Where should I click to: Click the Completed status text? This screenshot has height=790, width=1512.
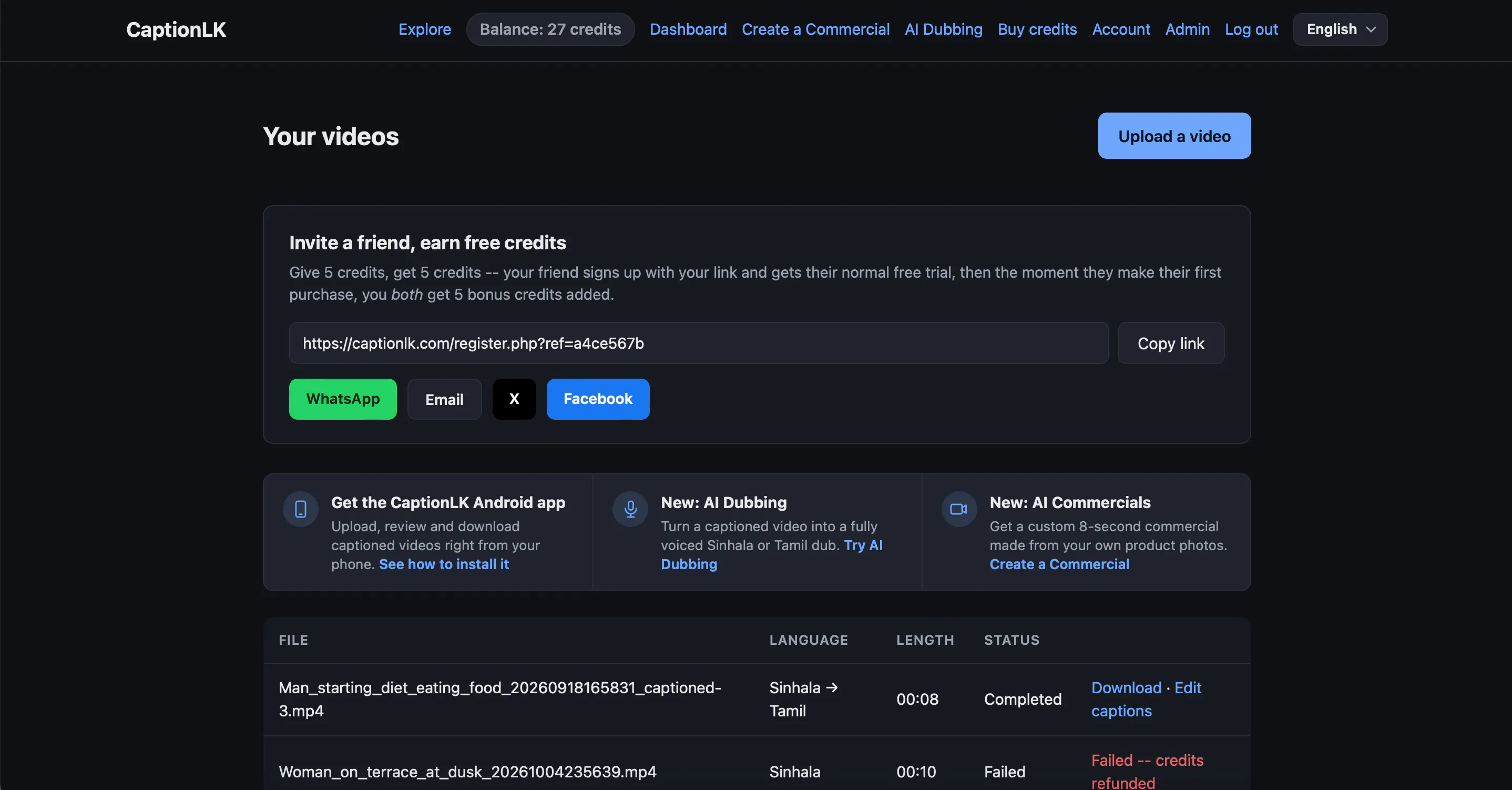(x=1023, y=699)
